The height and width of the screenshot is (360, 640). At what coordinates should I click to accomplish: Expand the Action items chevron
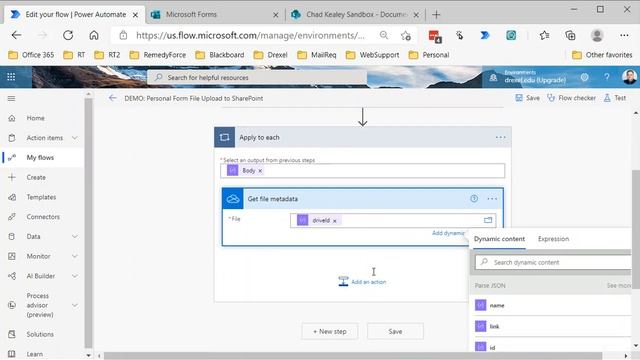[x=75, y=138]
